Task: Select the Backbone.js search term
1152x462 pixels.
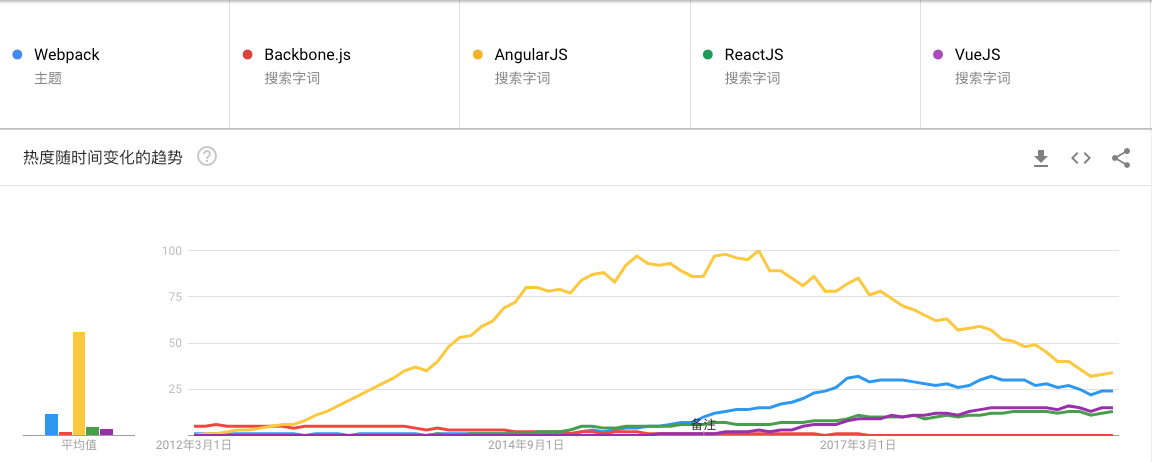Action: tap(307, 55)
